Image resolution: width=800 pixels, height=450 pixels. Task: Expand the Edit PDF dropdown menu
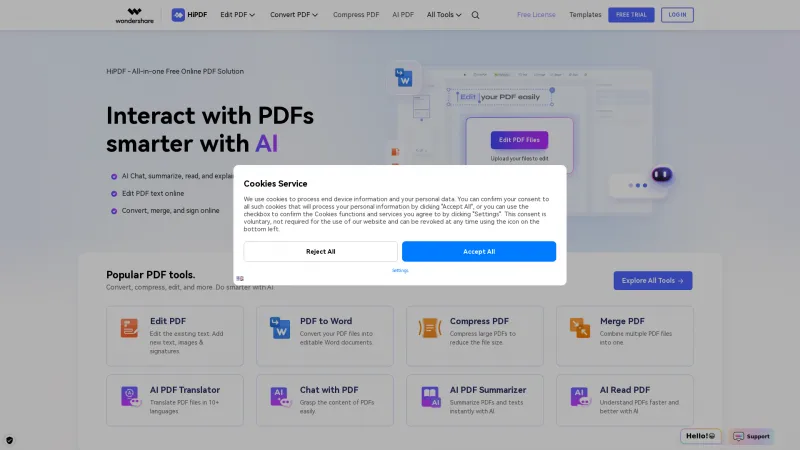tap(237, 15)
